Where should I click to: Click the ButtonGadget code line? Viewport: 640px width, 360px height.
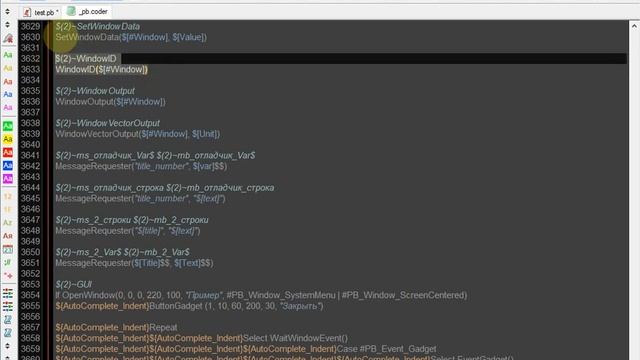tap(189, 306)
